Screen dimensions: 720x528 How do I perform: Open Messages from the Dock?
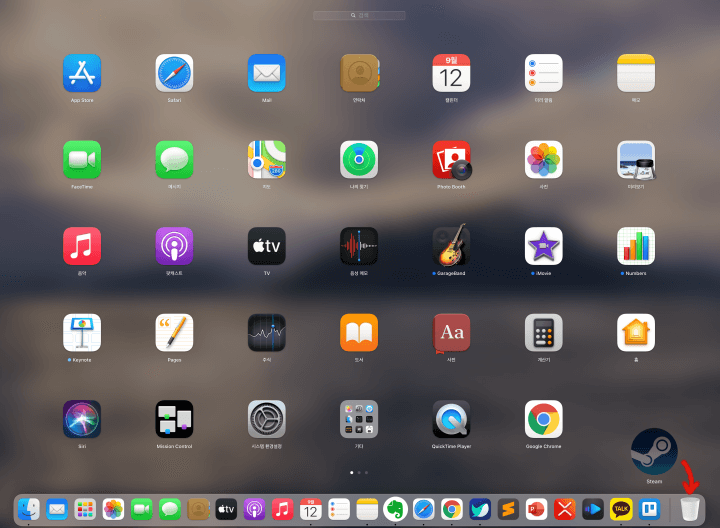click(170, 509)
